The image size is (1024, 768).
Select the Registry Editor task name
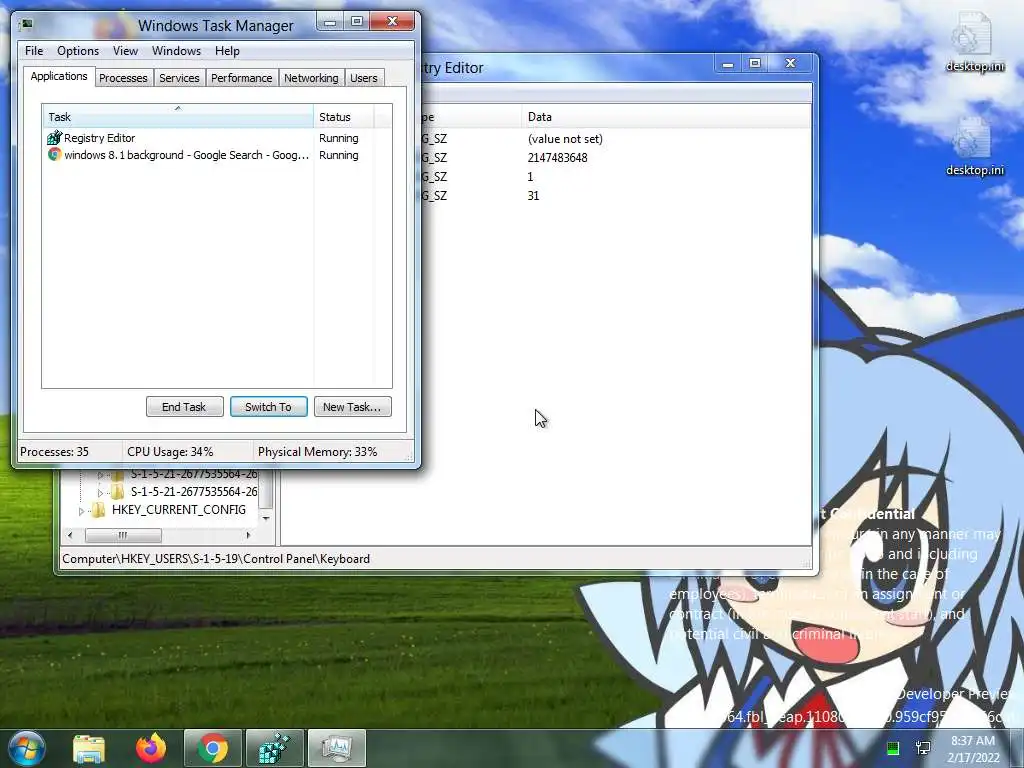[x=99, y=138]
